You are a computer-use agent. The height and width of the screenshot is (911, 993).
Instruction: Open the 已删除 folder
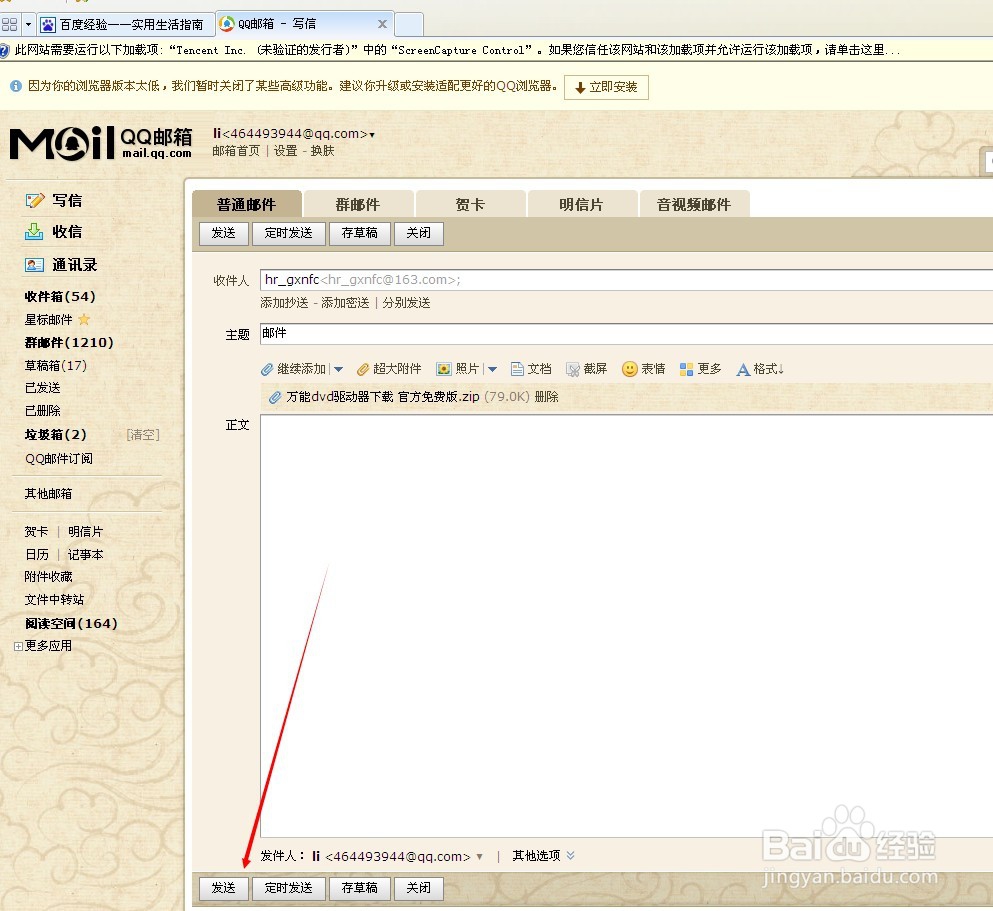[x=42, y=410]
